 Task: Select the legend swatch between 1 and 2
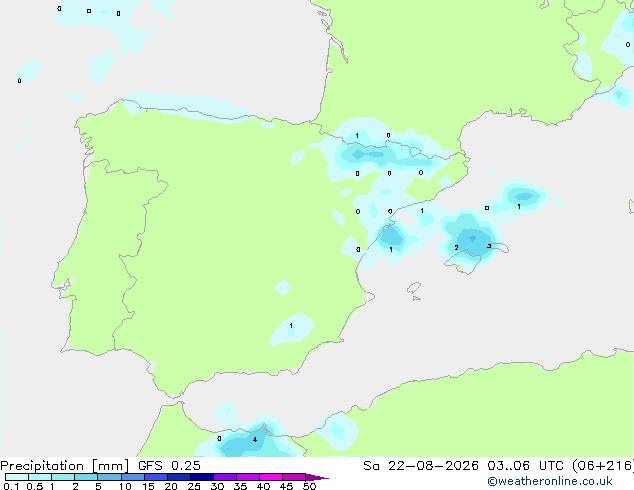point(63,477)
